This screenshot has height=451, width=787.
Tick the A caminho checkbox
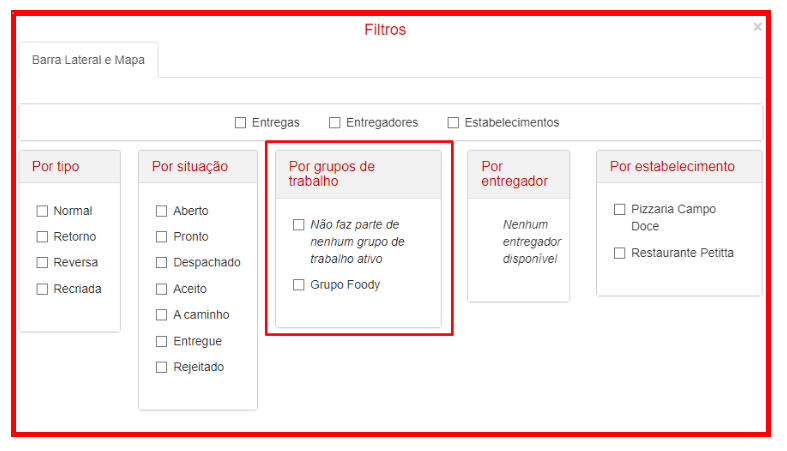162,315
